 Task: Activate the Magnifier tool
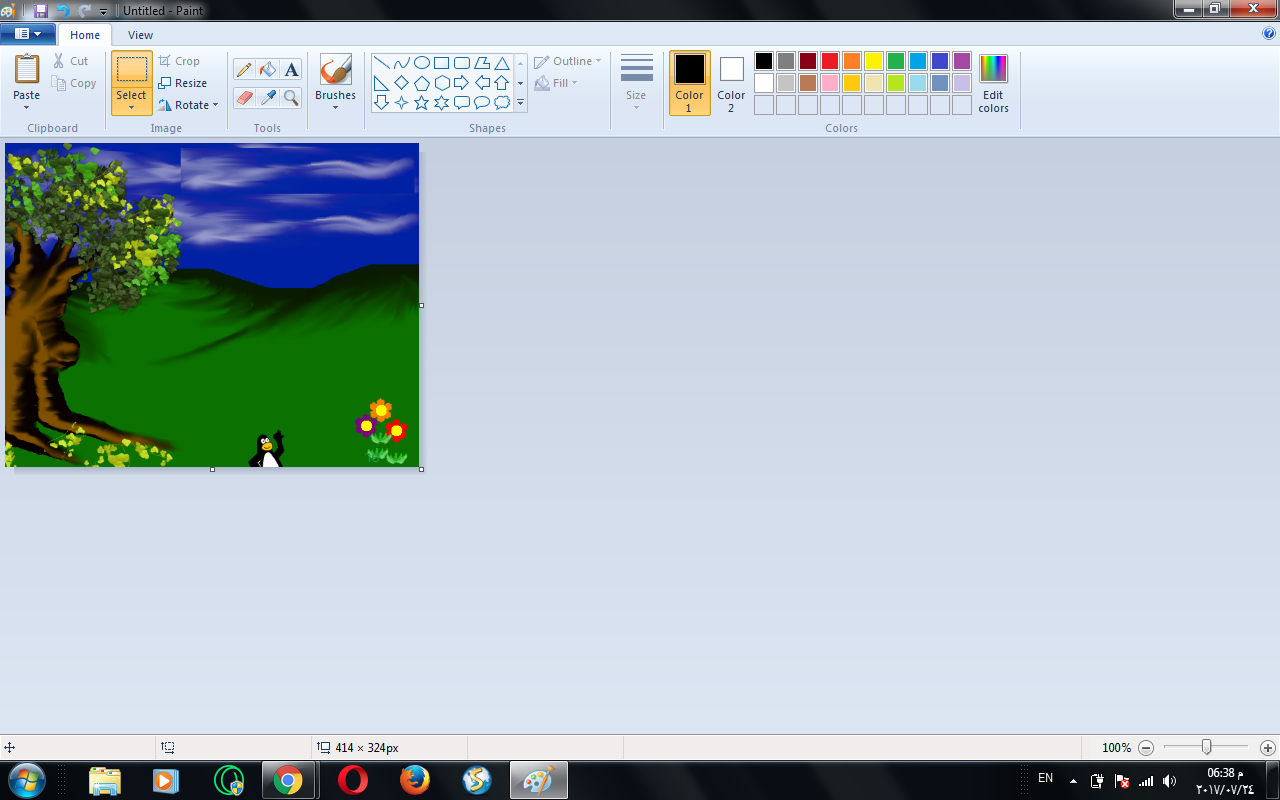tap(291, 97)
